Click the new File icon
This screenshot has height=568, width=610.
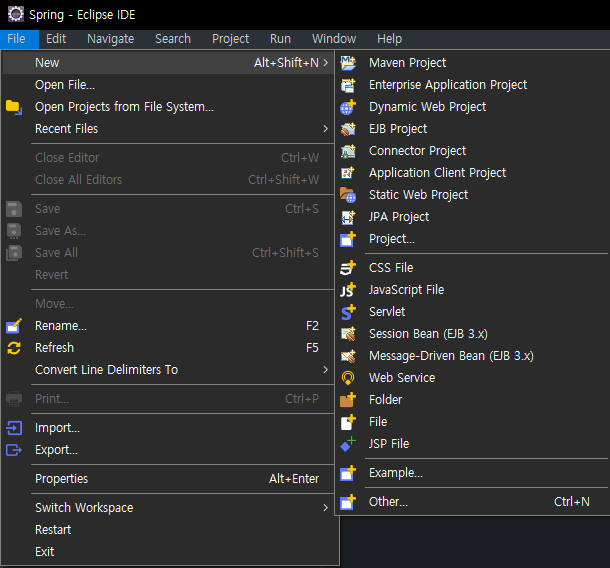click(x=348, y=422)
